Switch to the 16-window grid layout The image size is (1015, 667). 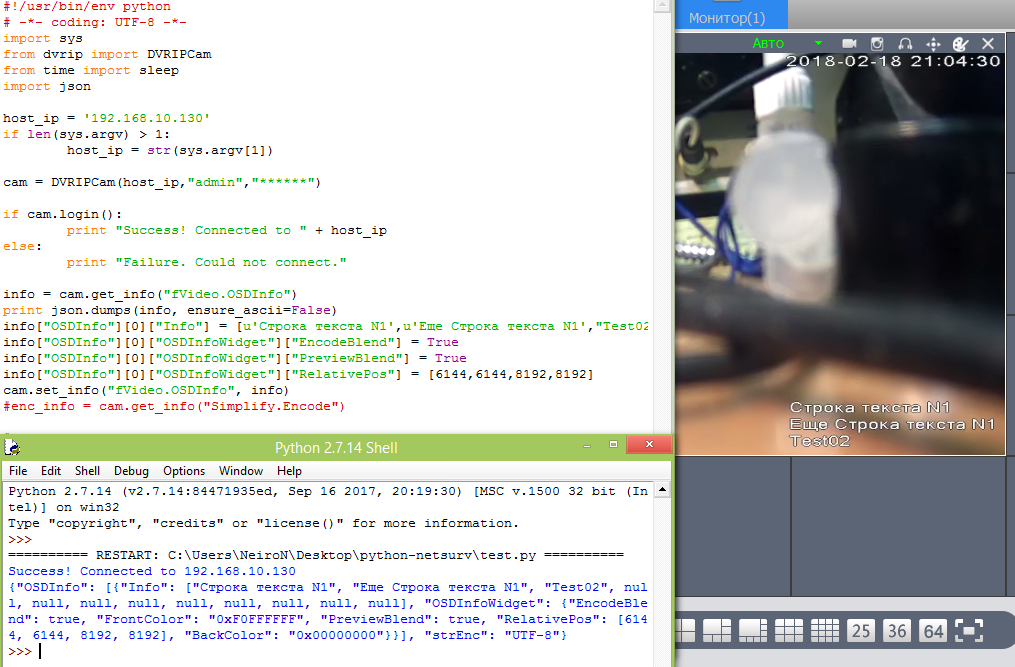point(823,630)
